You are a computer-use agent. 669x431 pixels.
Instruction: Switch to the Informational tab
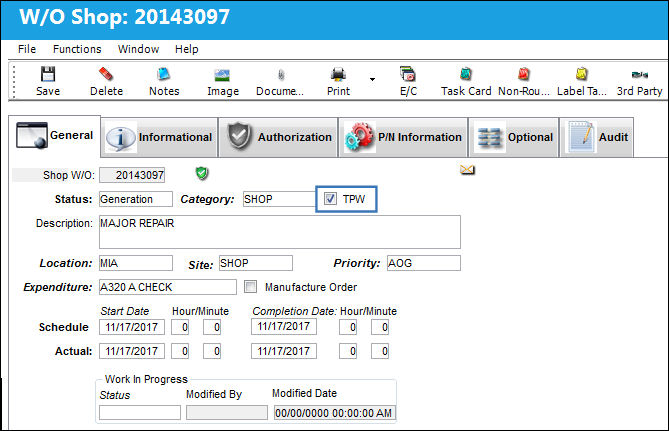160,137
